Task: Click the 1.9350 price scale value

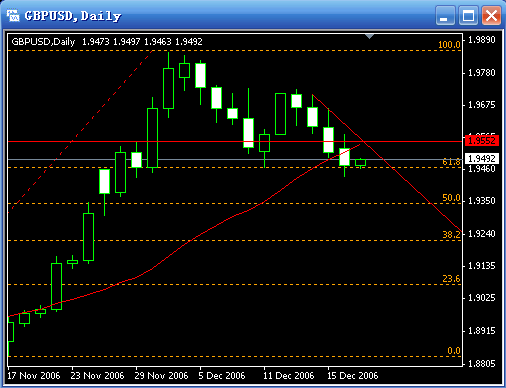Action: click(x=482, y=201)
